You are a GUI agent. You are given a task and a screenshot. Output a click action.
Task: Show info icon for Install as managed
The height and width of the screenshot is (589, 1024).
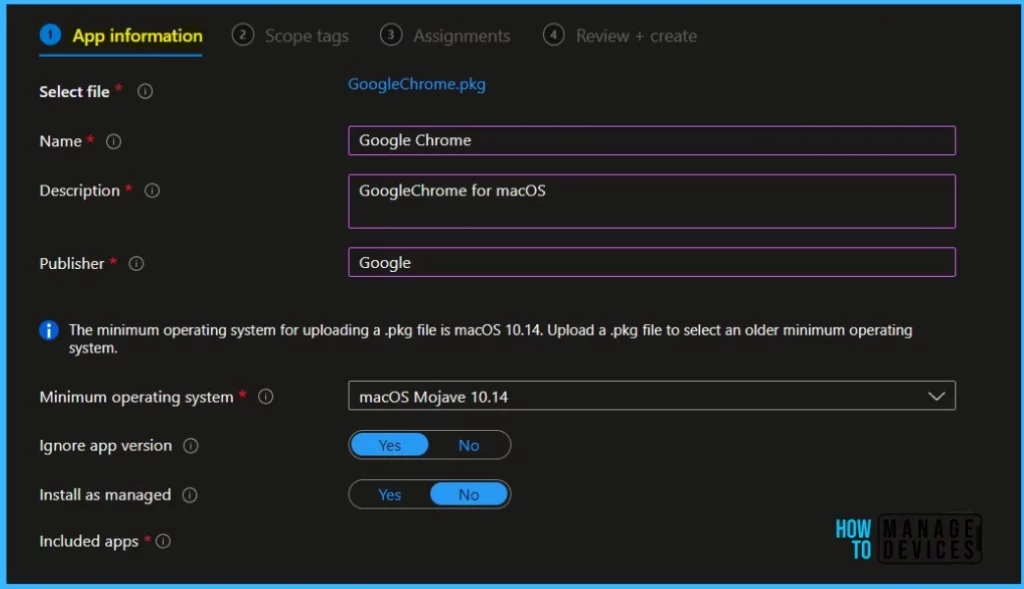190,495
